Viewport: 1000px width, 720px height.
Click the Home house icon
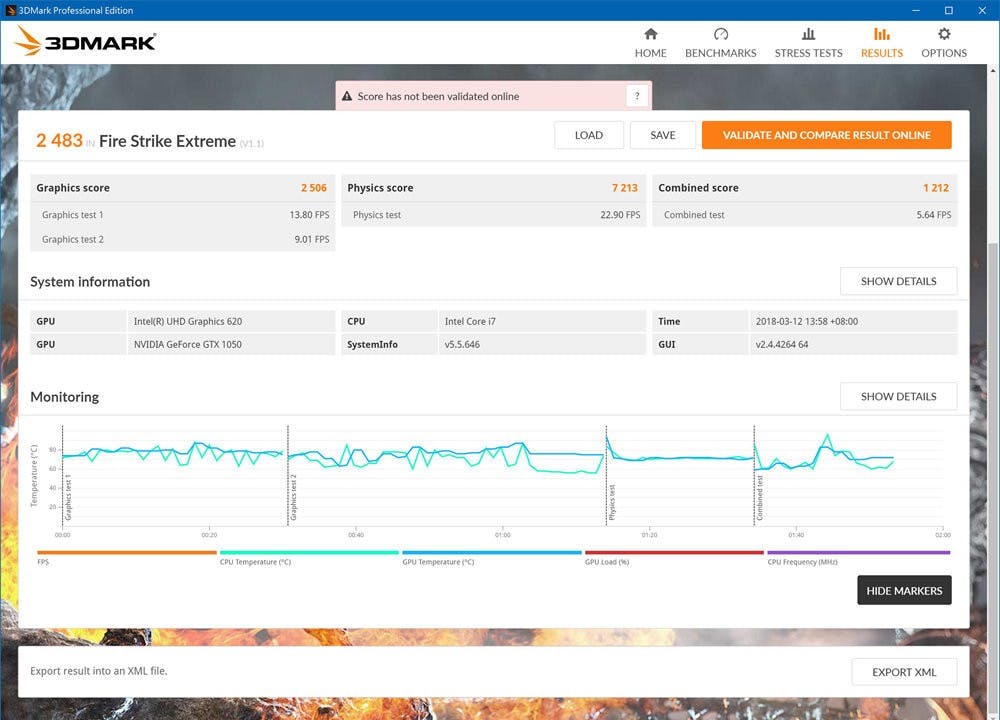click(651, 34)
